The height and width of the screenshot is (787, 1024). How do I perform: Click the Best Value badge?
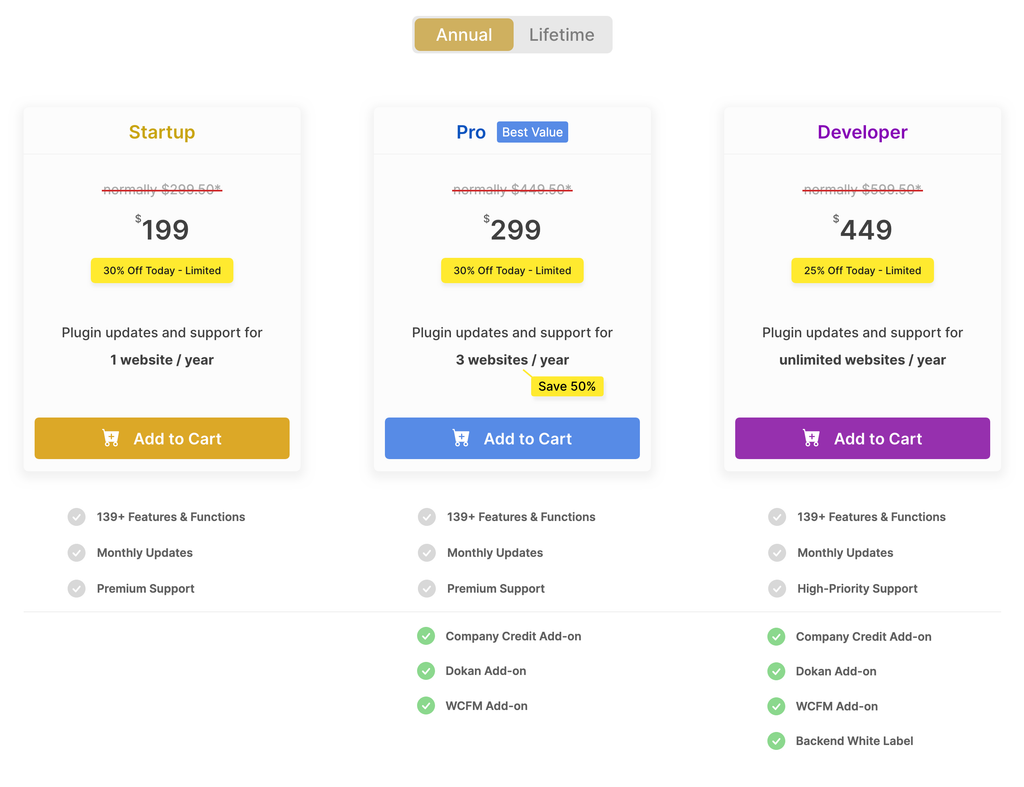pos(532,132)
